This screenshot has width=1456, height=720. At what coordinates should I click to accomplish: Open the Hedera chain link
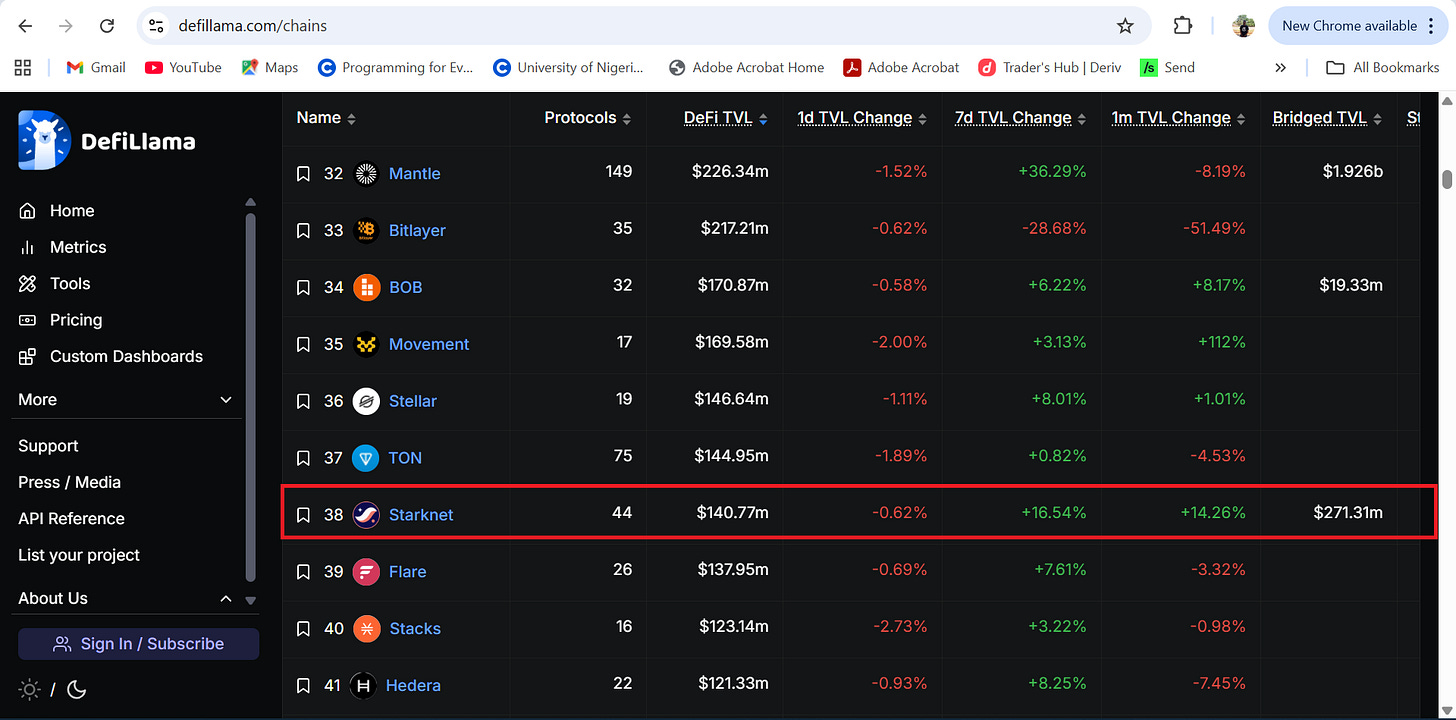coord(413,686)
